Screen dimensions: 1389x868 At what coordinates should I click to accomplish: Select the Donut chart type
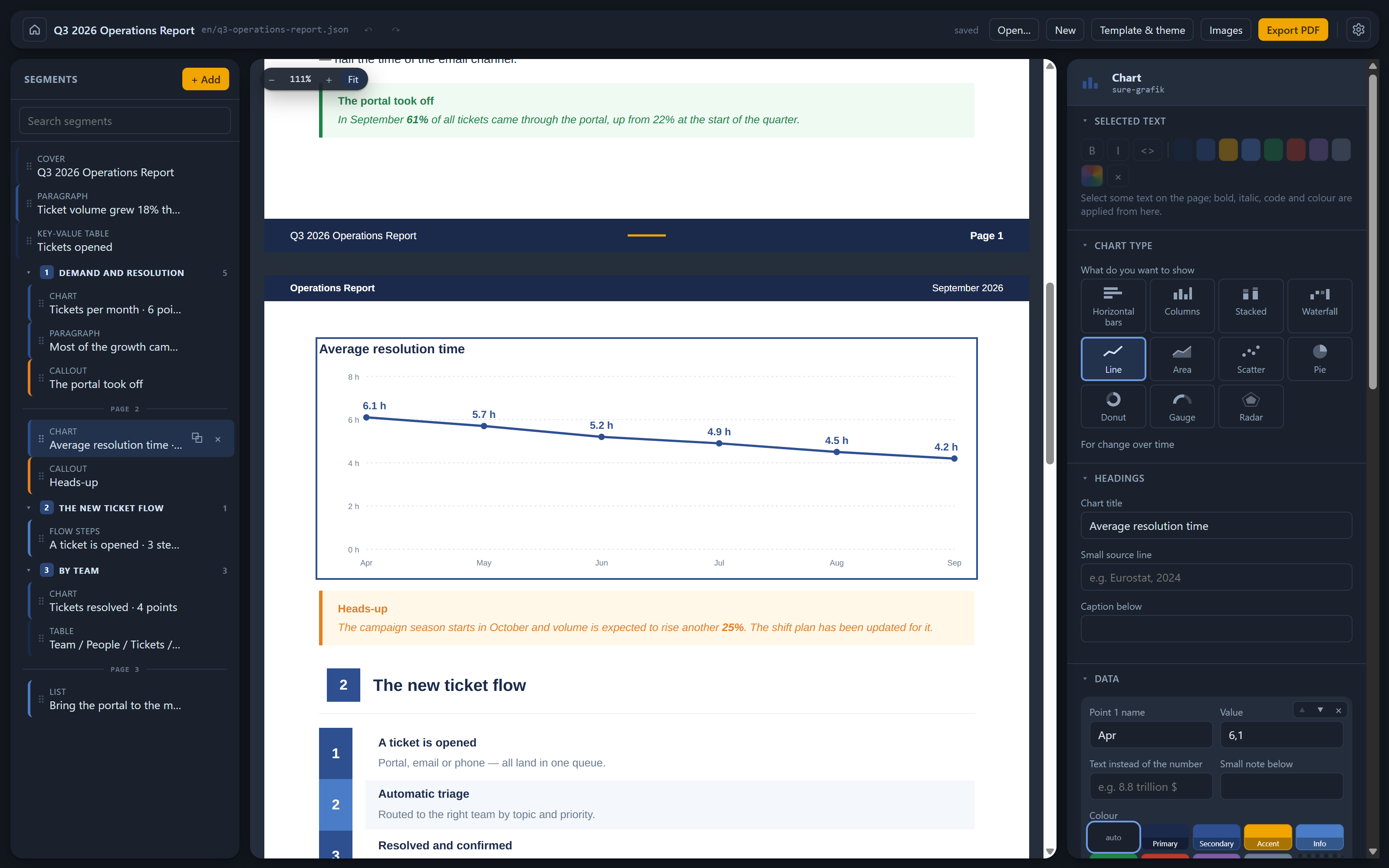point(1113,407)
